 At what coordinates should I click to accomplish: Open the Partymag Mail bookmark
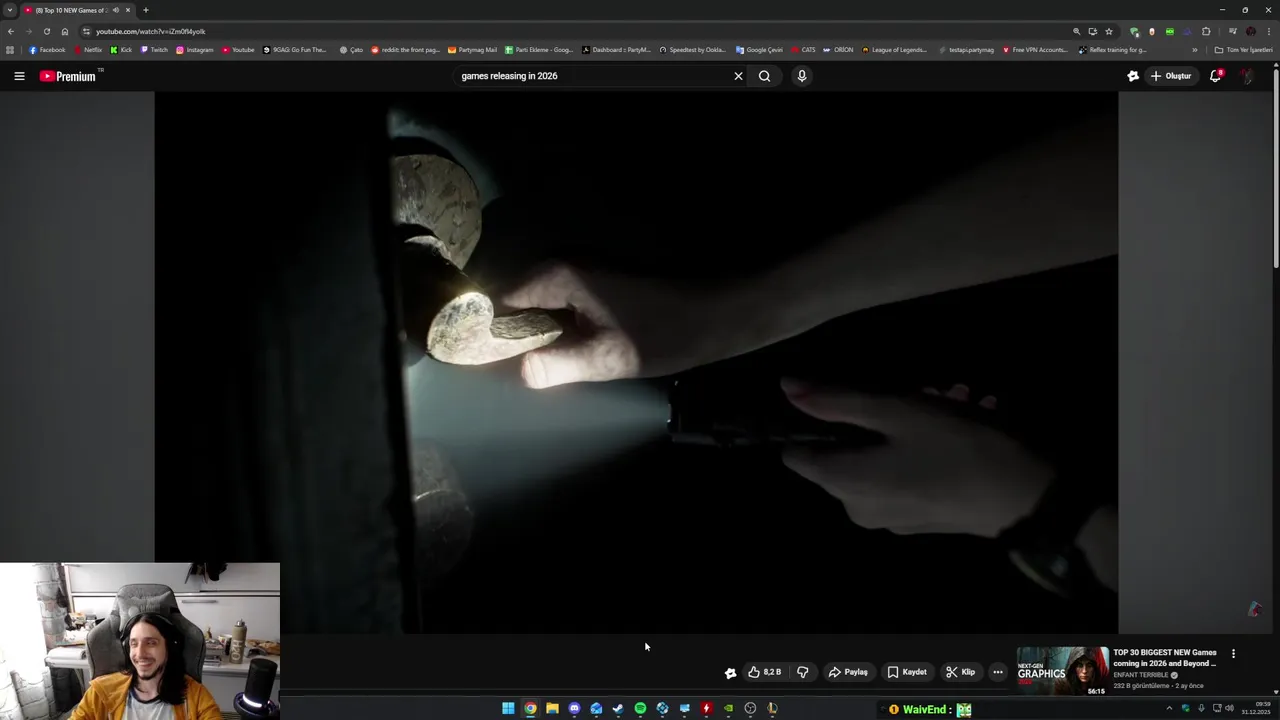[x=472, y=50]
